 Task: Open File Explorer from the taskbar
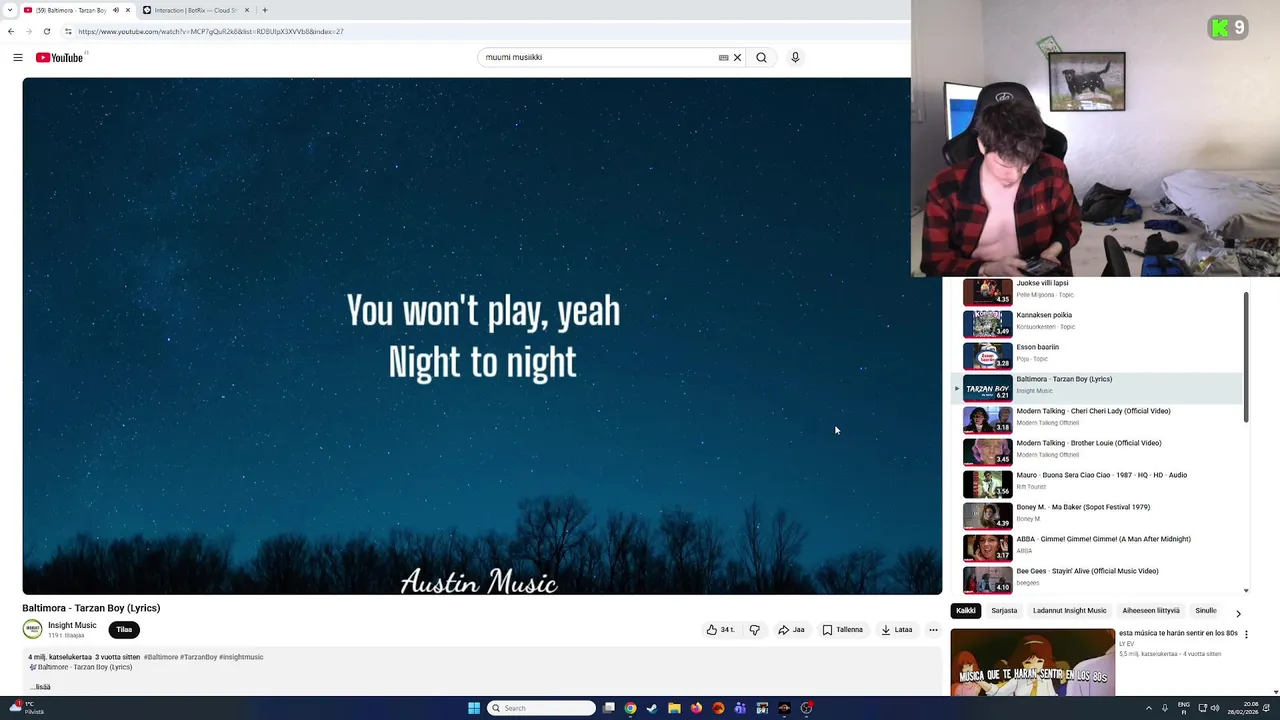(674, 708)
